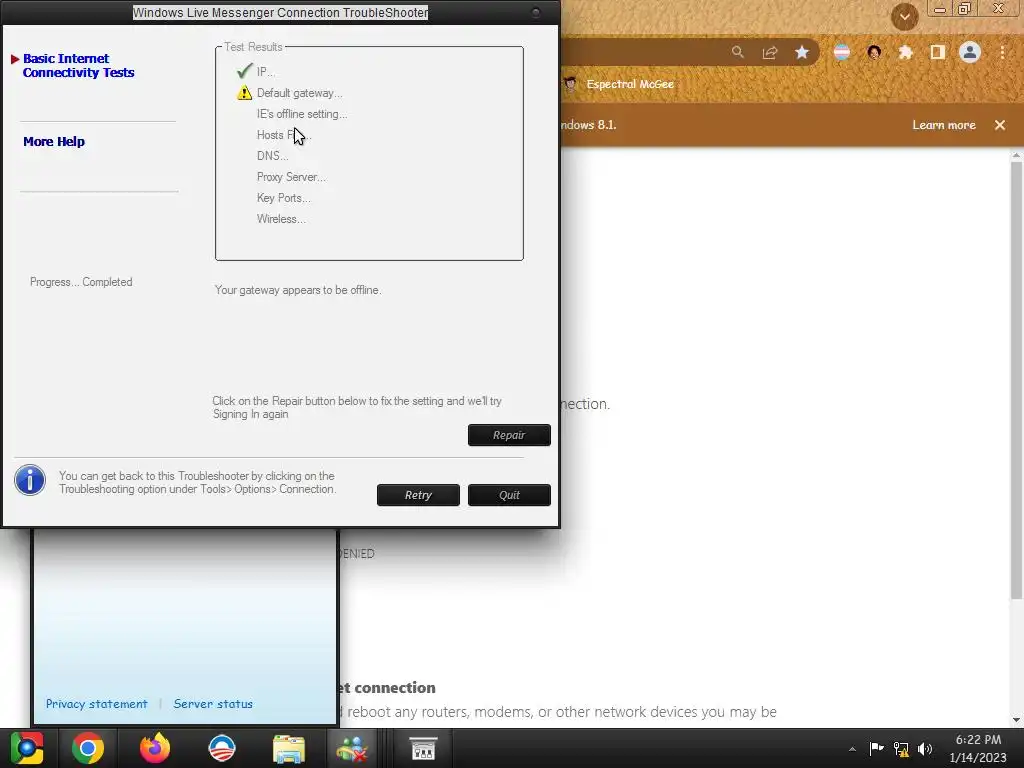The width and height of the screenshot is (1024, 768).
Task: Open the More Help section
Action: (54, 142)
